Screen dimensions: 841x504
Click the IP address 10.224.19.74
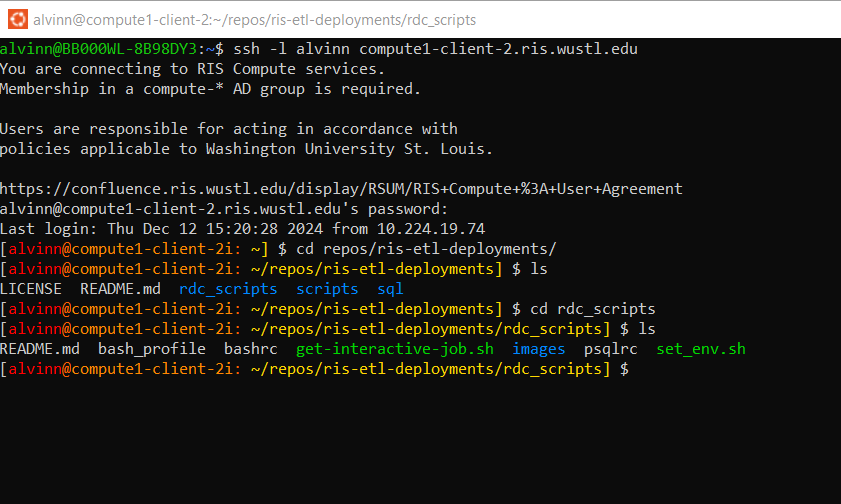[431, 229]
